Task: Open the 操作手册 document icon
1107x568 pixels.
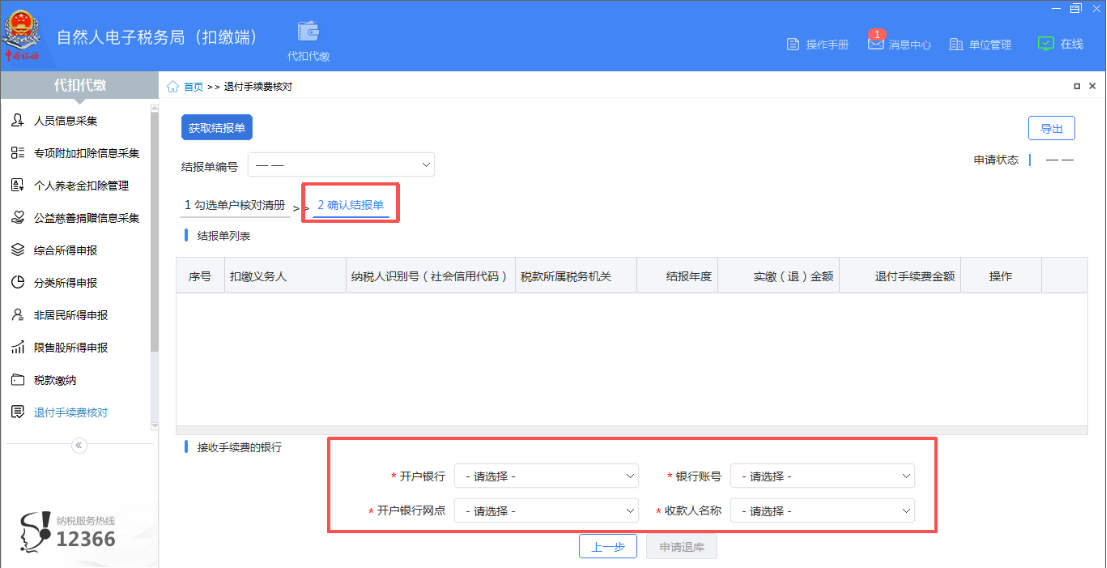Action: [793, 44]
